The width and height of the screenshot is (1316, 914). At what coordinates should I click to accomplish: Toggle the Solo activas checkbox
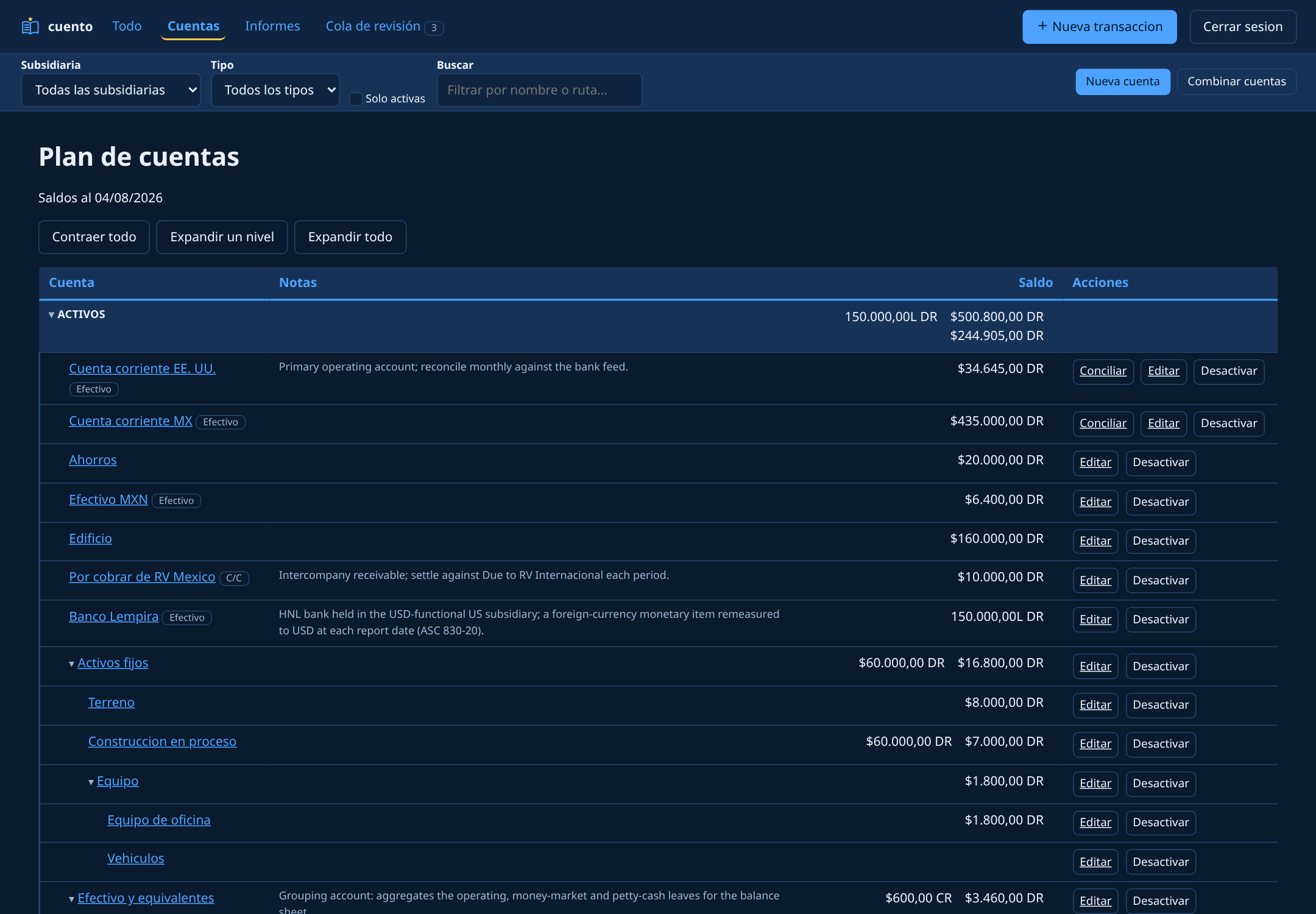pos(356,99)
